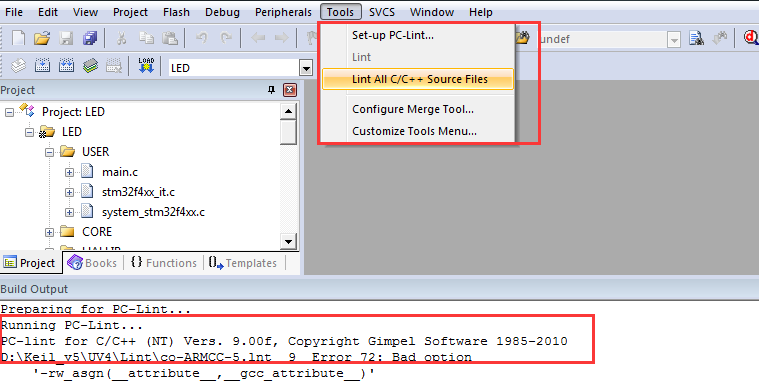This screenshot has height=382, width=759.
Task: Click the Incremental Find binoculars icon
Action: click(x=720, y=38)
